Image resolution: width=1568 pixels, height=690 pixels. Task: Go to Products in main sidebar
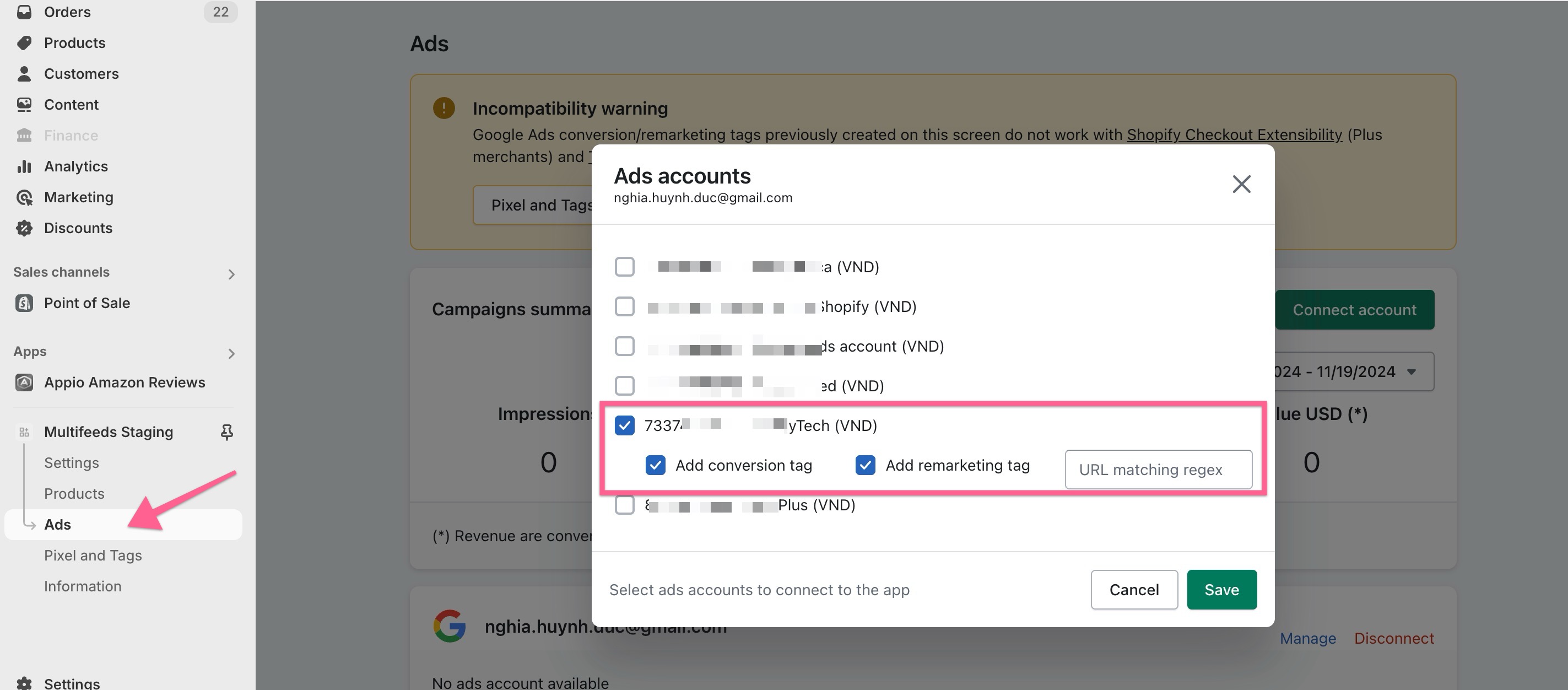click(x=75, y=42)
